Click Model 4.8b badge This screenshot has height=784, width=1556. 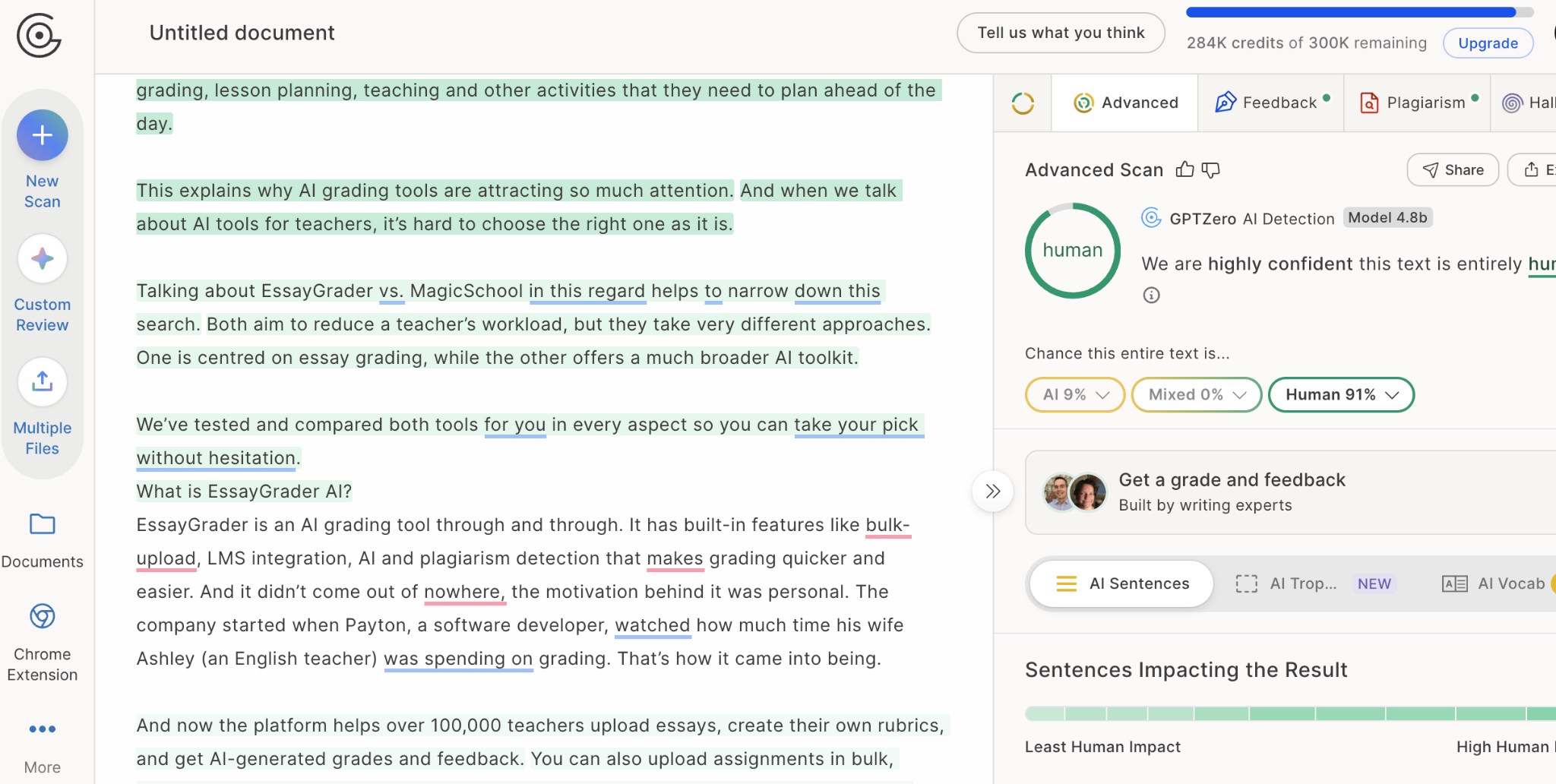[x=1387, y=218]
